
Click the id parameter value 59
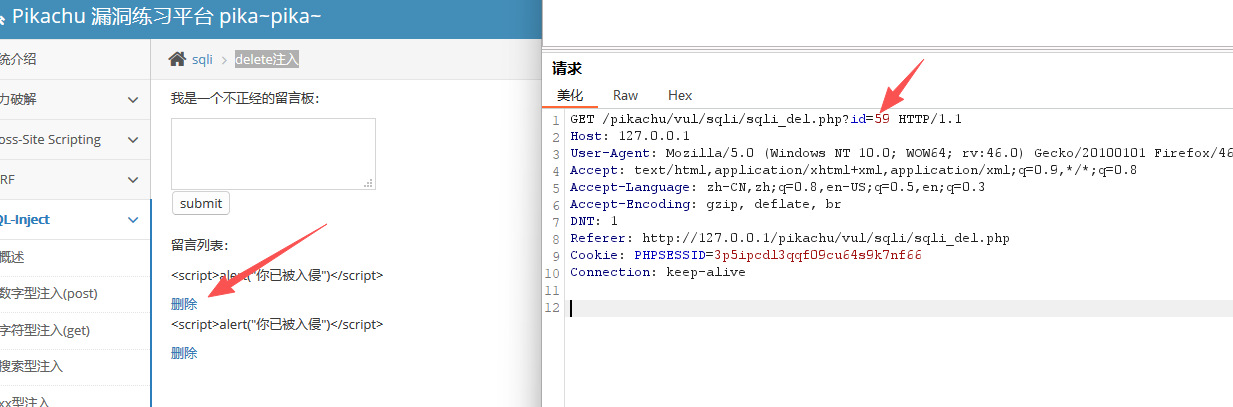[882, 119]
